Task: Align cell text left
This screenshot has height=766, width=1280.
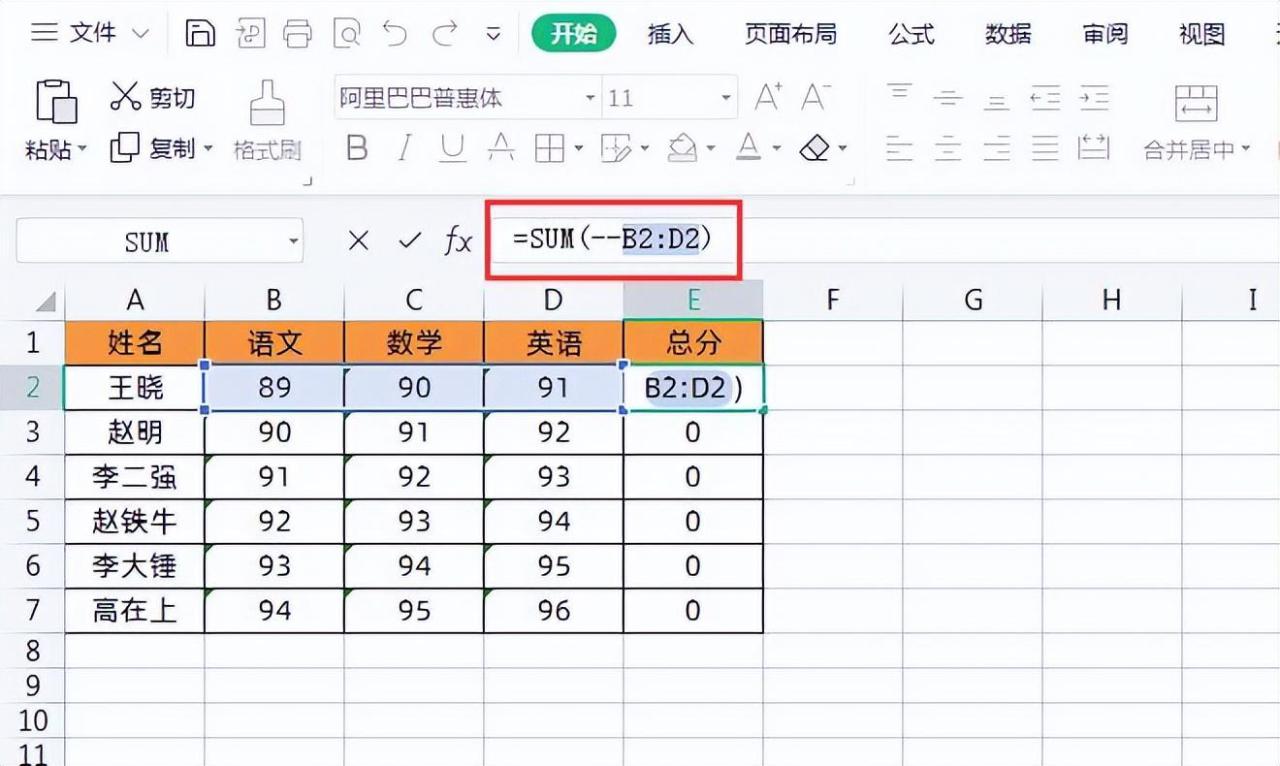Action: [899, 149]
